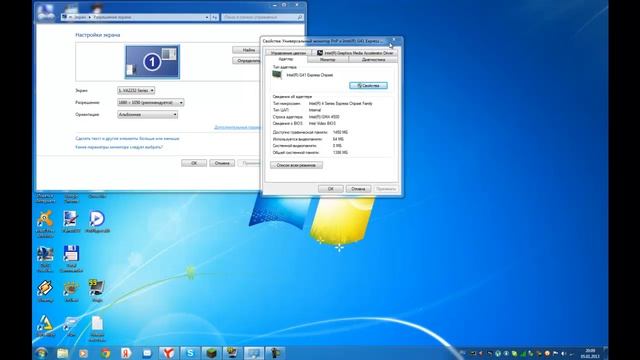Click the '64 МБ' video memory value
This screenshot has height=360, width=640.
pyautogui.click(x=338, y=139)
